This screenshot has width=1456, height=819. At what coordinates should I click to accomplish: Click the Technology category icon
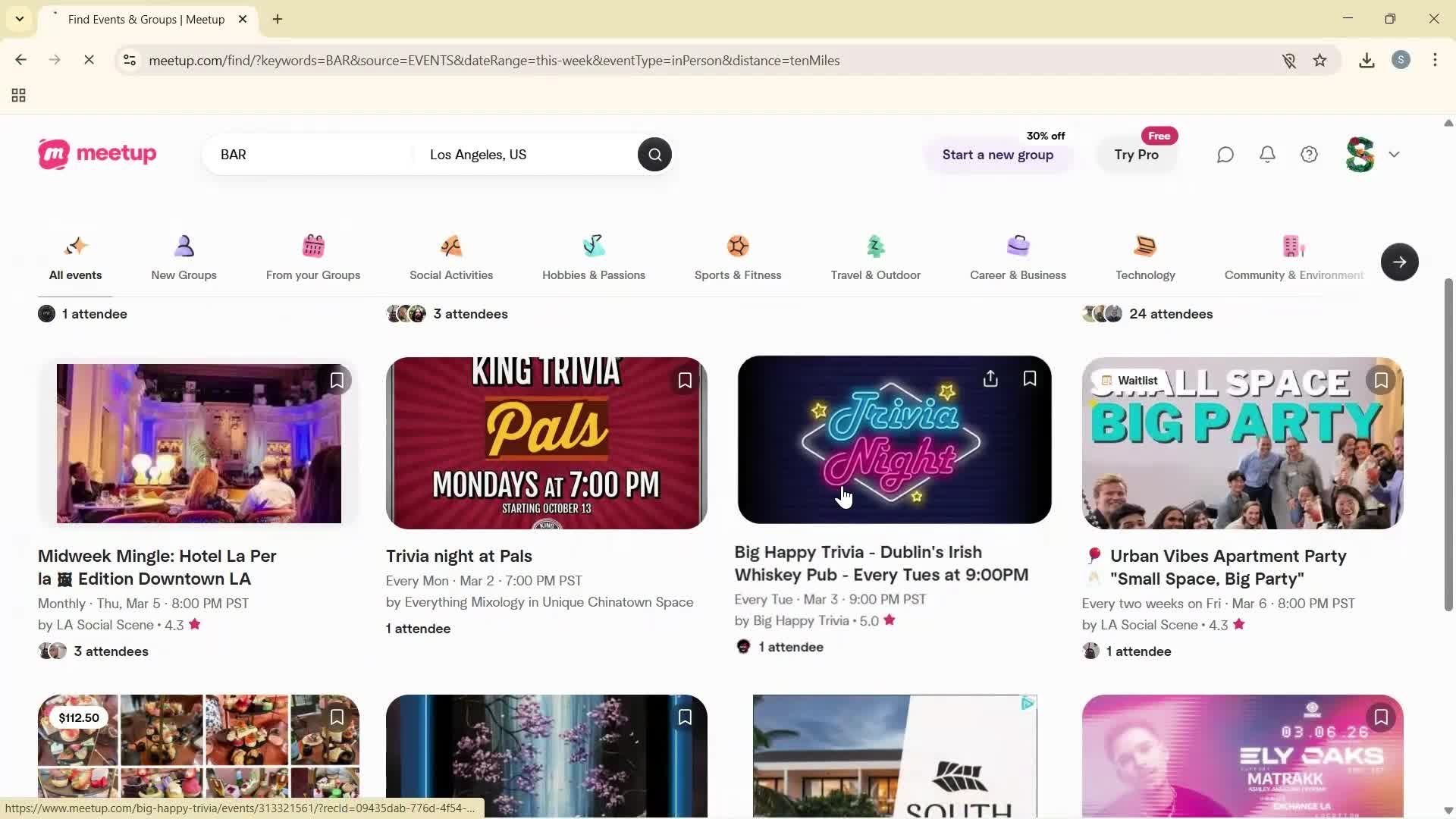click(1145, 246)
